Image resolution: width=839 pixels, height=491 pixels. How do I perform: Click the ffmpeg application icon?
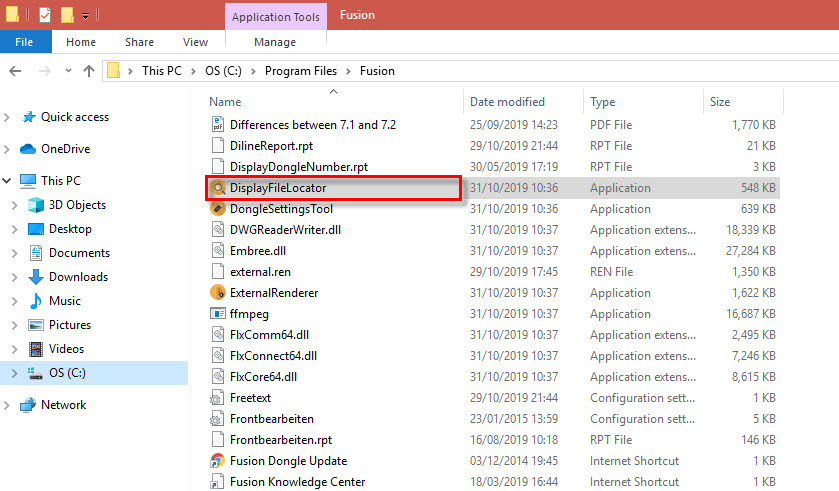pyautogui.click(x=218, y=313)
